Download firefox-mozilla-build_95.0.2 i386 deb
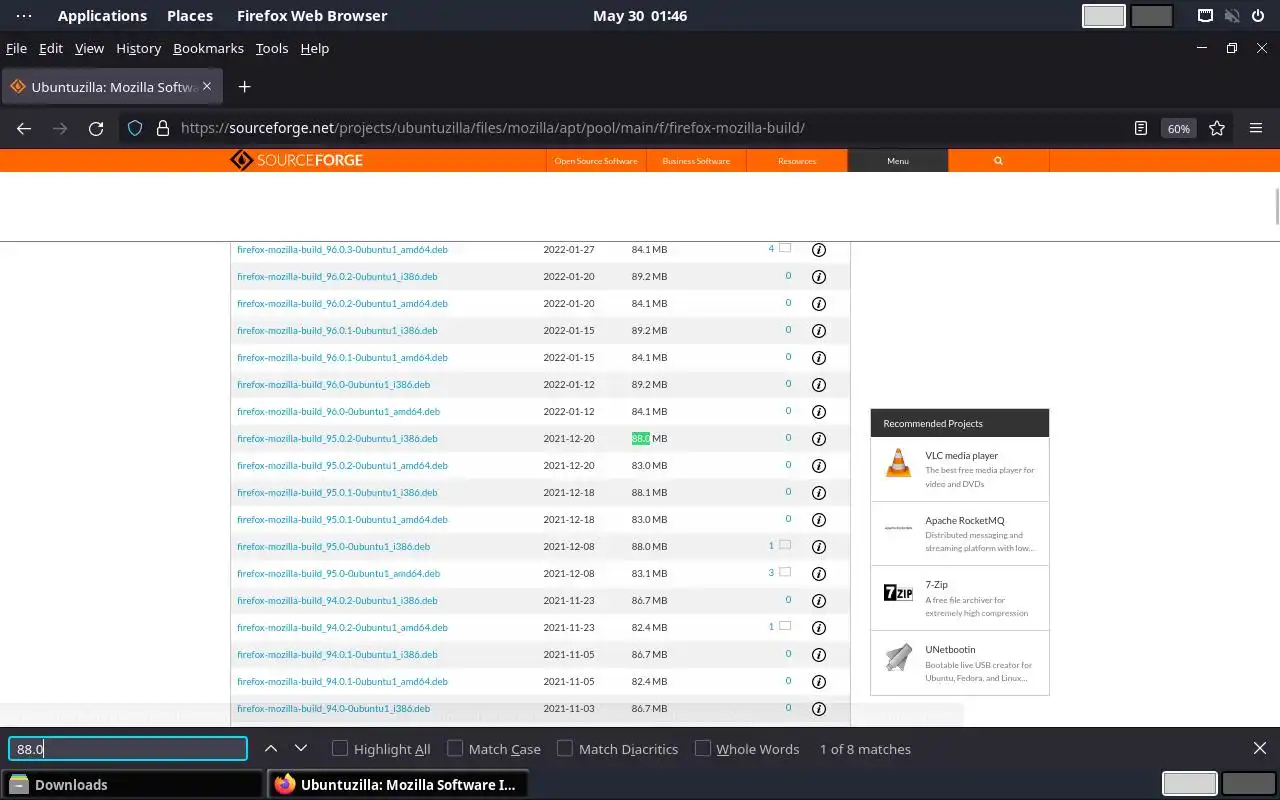Viewport: 1280px width, 800px height. 337,439
